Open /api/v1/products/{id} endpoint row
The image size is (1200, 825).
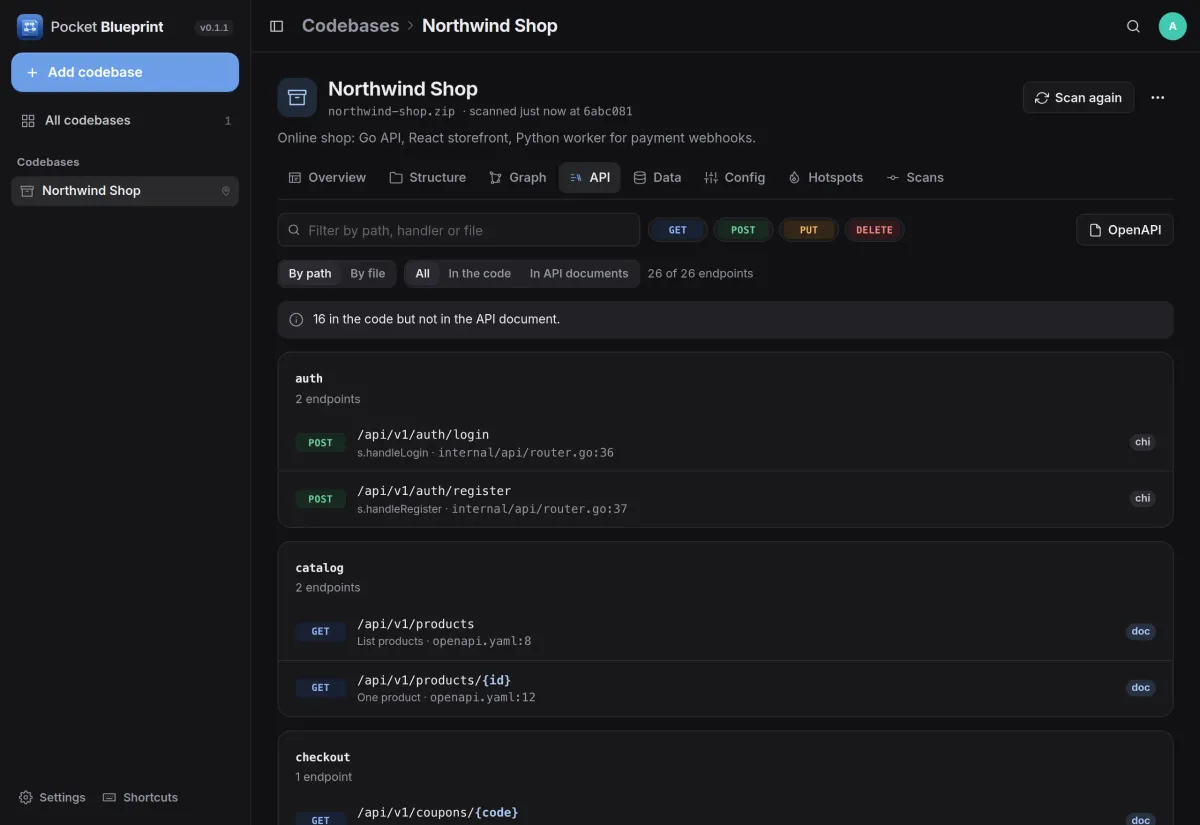(725, 688)
